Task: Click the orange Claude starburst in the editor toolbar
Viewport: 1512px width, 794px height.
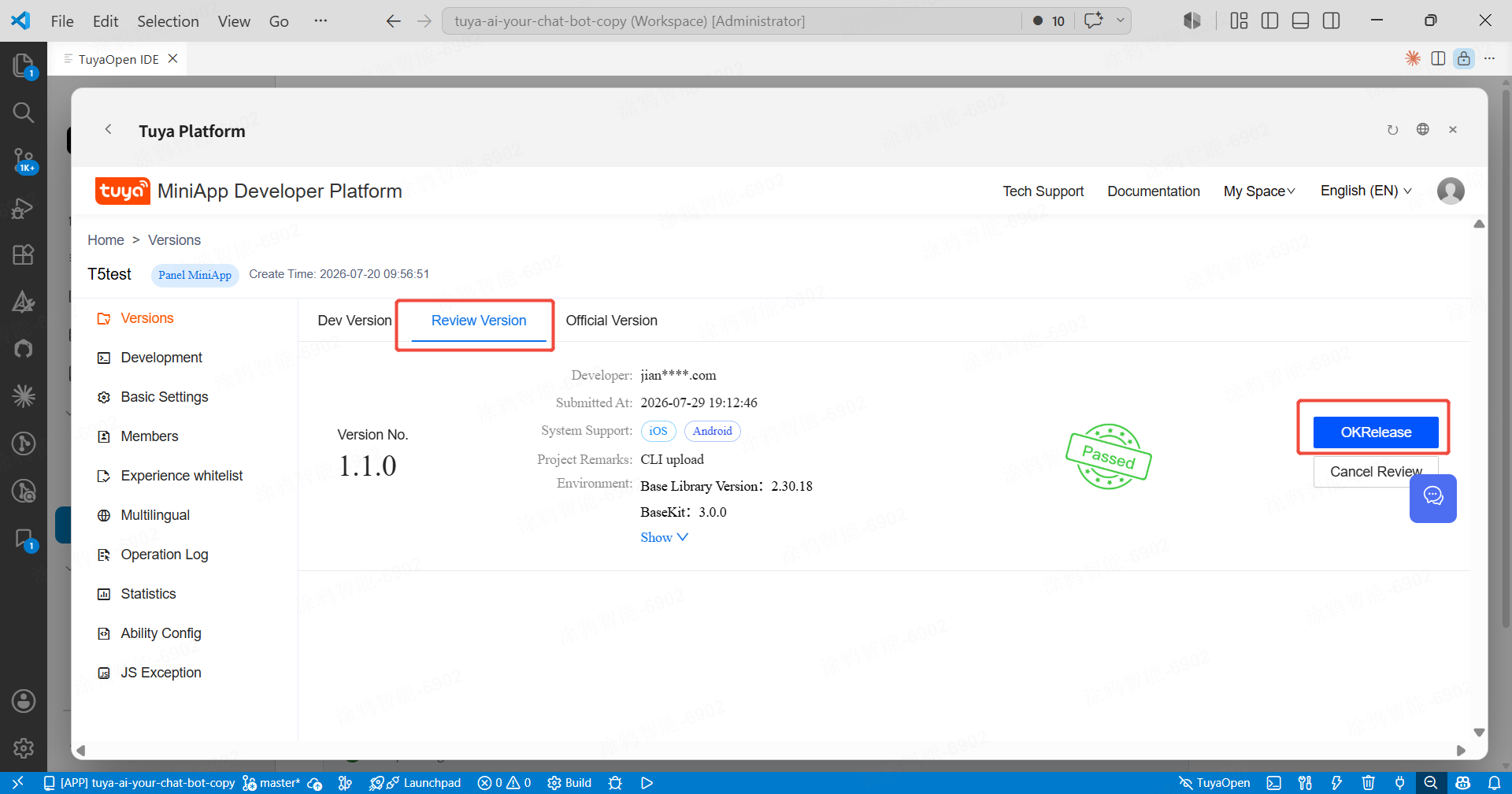Action: [x=1413, y=58]
